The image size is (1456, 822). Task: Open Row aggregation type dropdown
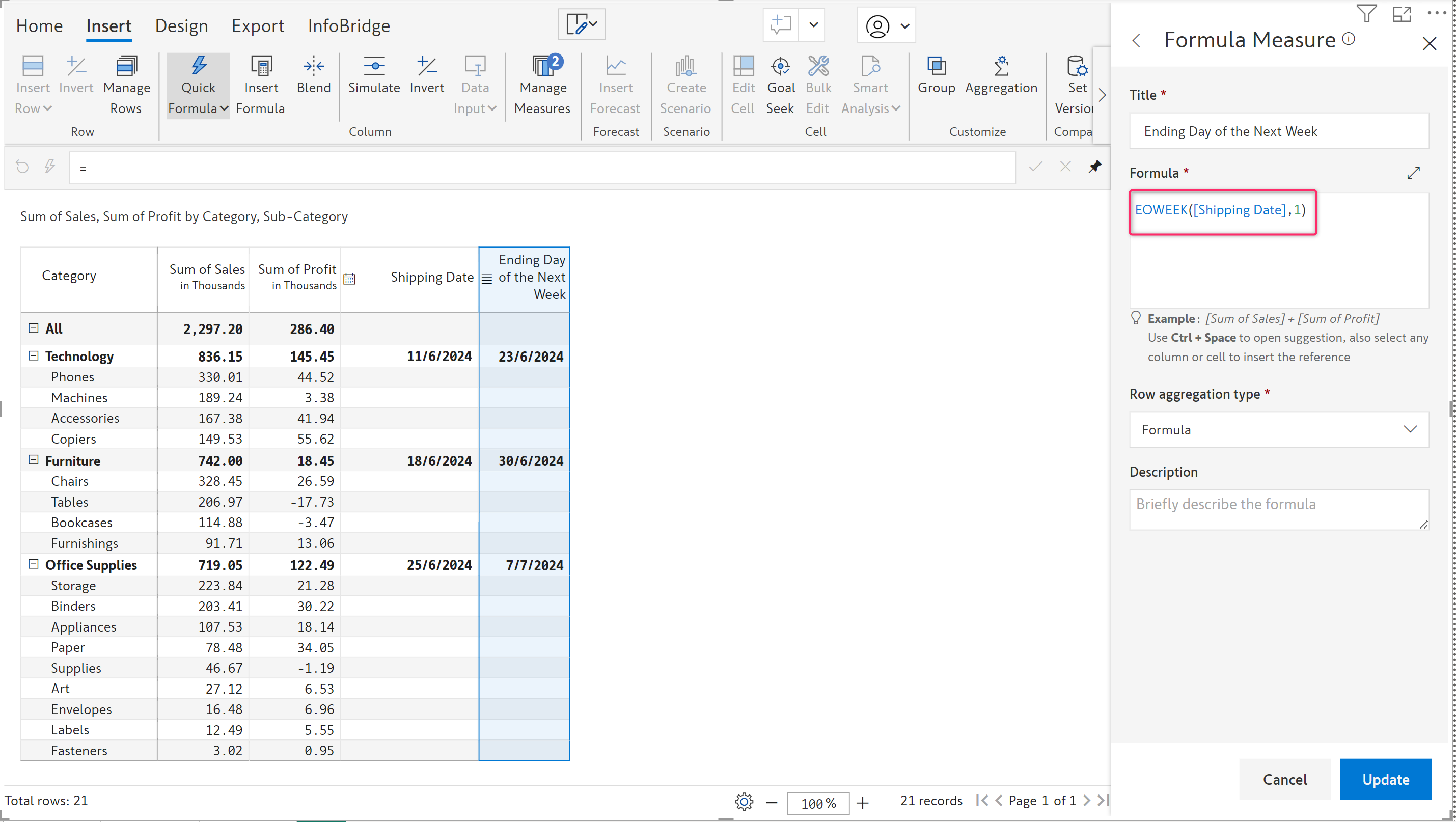[1279, 430]
